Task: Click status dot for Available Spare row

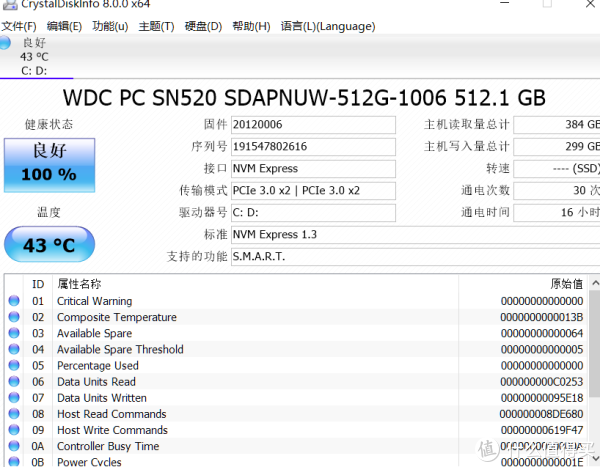Action: pyautogui.click(x=14, y=333)
